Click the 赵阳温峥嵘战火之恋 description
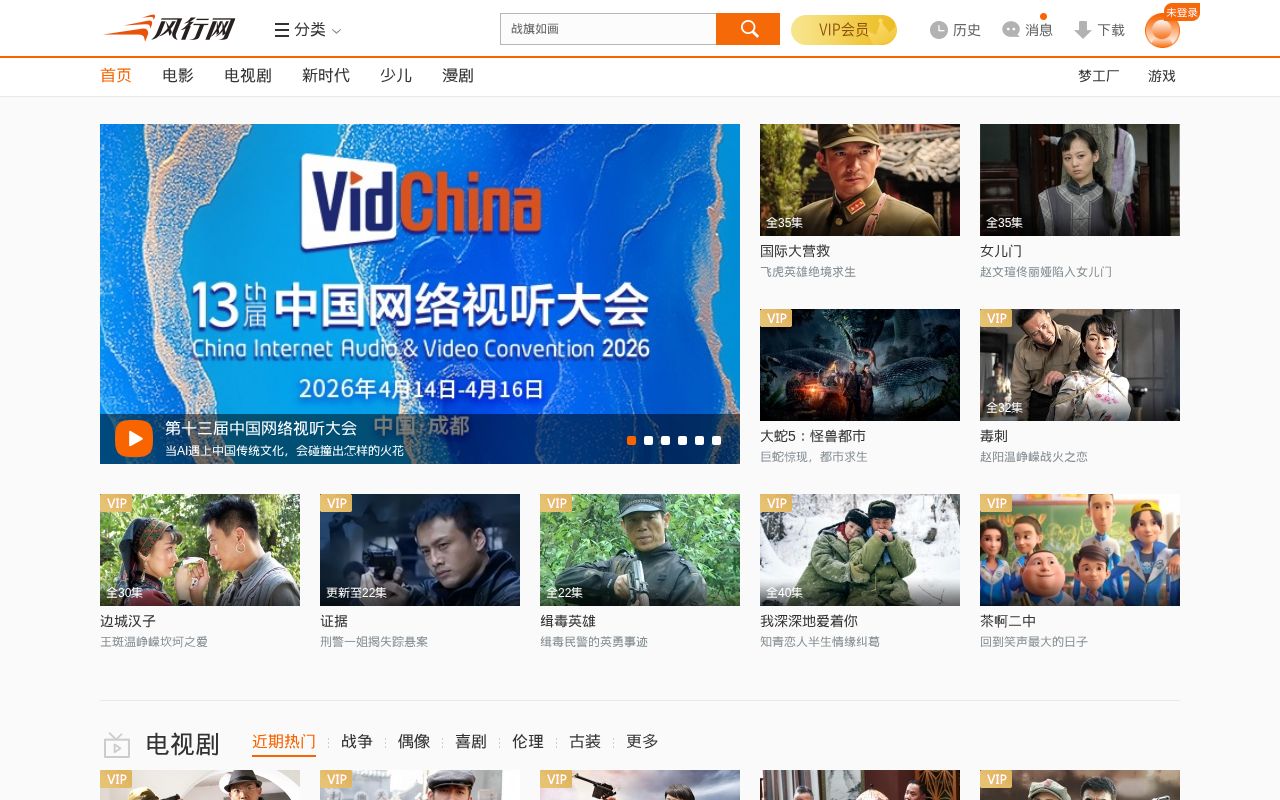The image size is (1280, 800). [x=1034, y=457]
